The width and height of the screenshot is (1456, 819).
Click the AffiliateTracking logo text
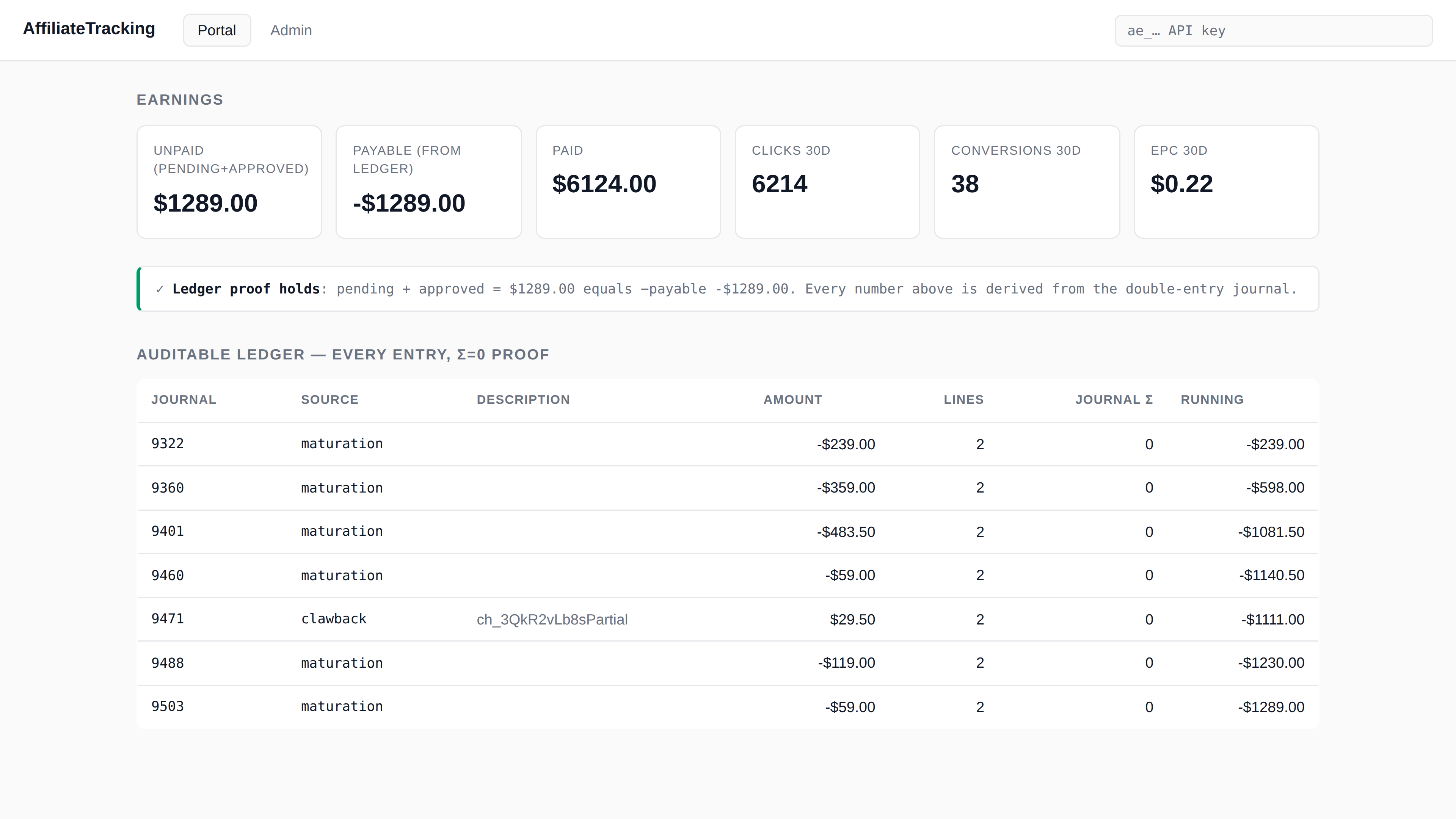coord(89,29)
